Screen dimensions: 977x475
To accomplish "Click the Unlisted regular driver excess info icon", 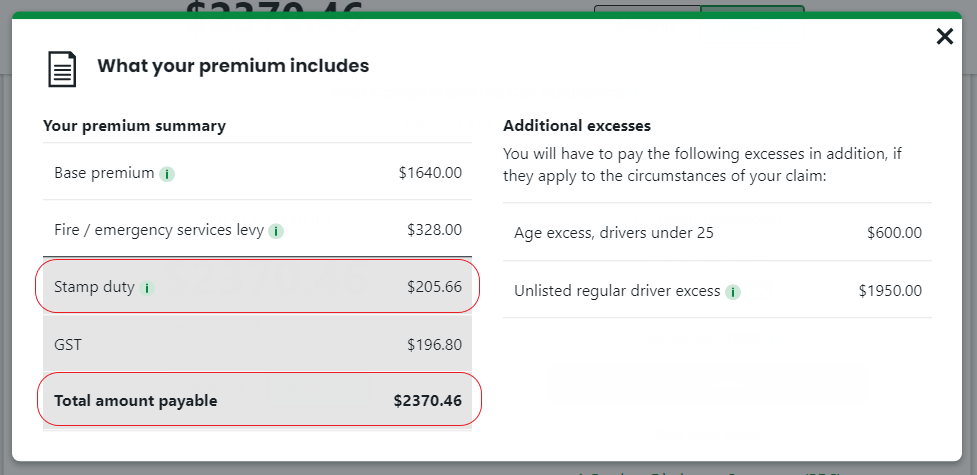I will [733, 292].
